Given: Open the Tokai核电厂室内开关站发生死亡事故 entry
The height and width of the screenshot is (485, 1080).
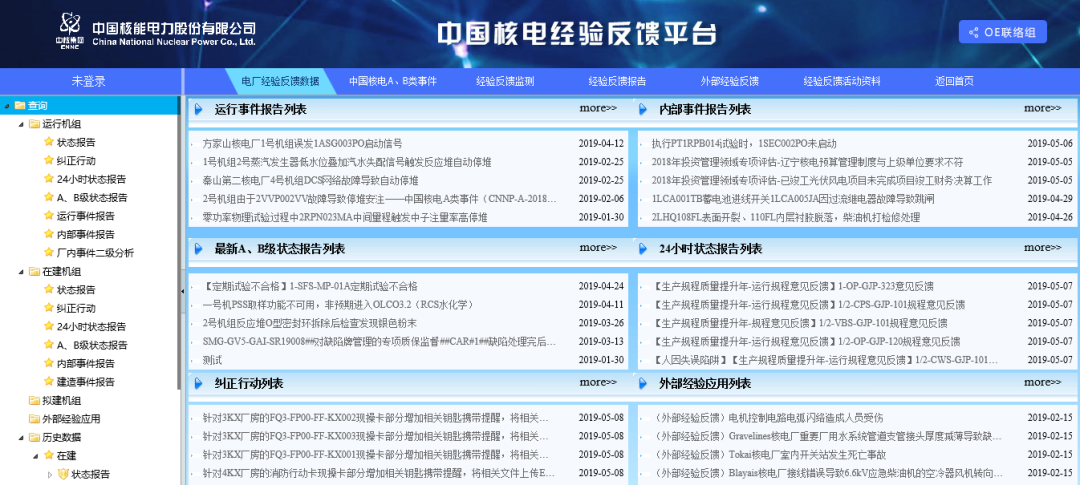Looking at the screenshot, I should (x=769, y=455).
